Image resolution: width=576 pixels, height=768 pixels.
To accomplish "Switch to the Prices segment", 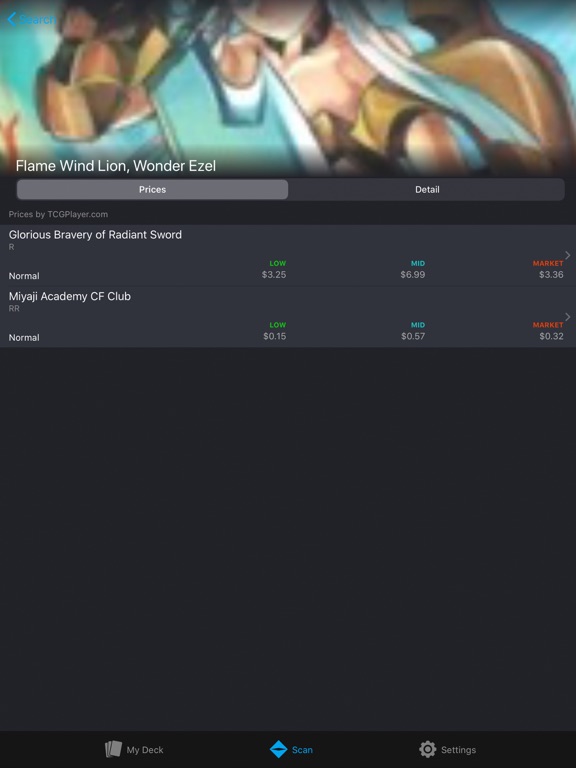I will click(152, 190).
